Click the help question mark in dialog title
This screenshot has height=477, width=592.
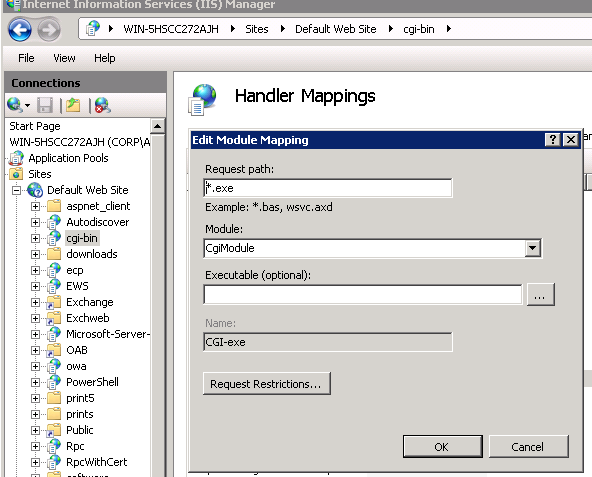coord(553,140)
